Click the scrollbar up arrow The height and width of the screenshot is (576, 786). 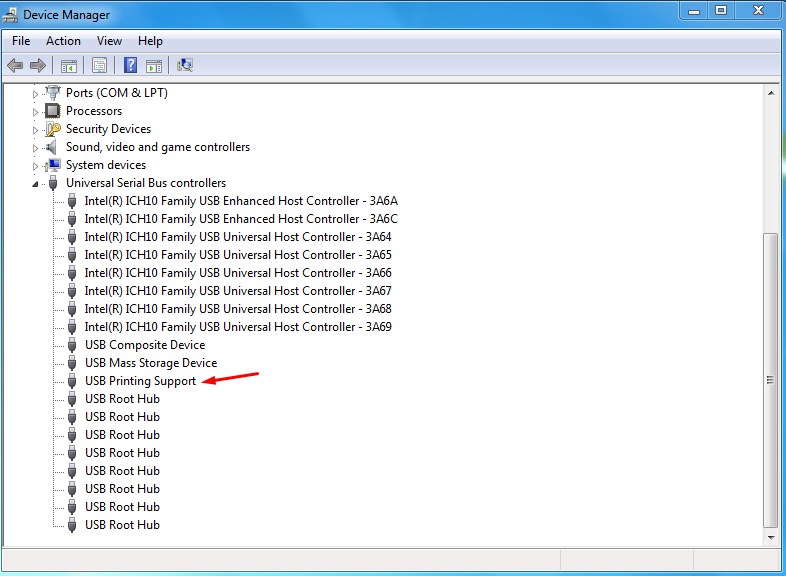coord(771,93)
